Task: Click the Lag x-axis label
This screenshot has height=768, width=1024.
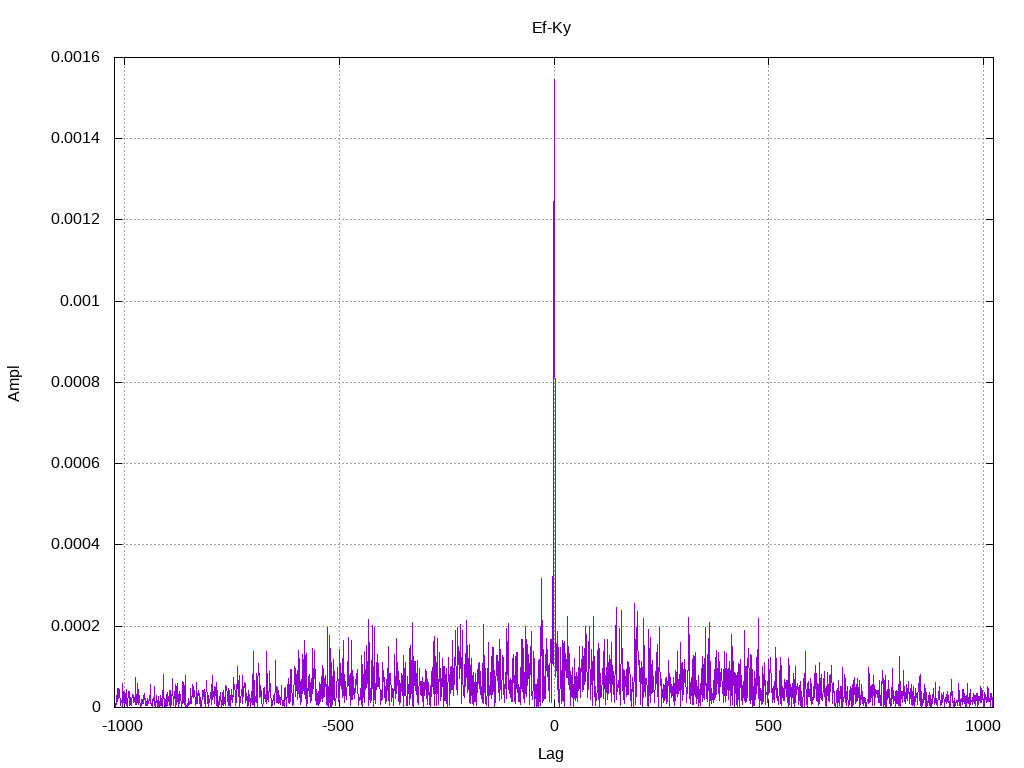Action: point(551,754)
